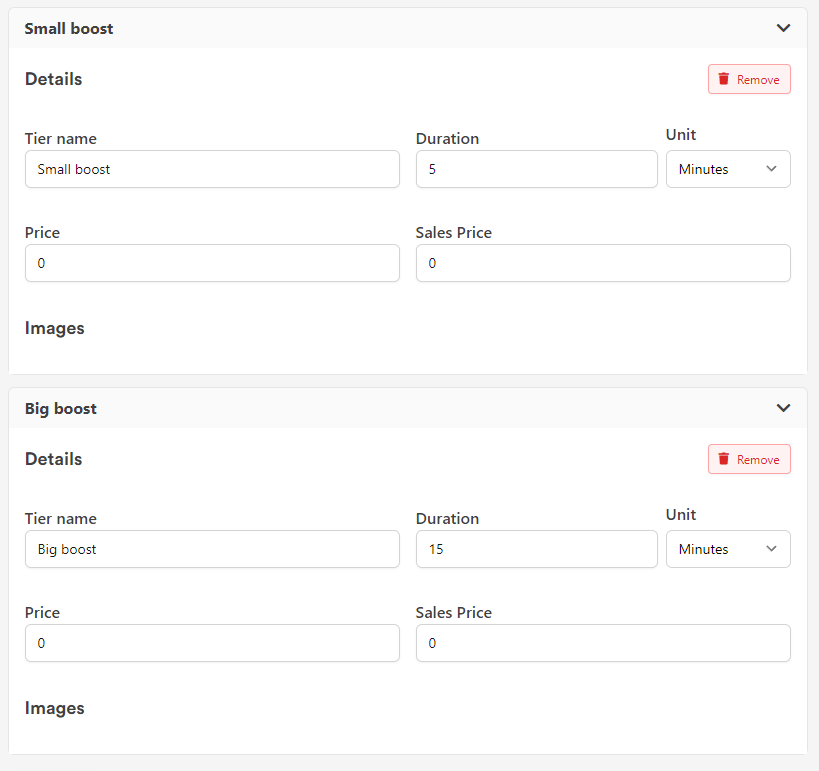This screenshot has width=819, height=771.
Task: Click the Small boost header title
Action: click(69, 28)
